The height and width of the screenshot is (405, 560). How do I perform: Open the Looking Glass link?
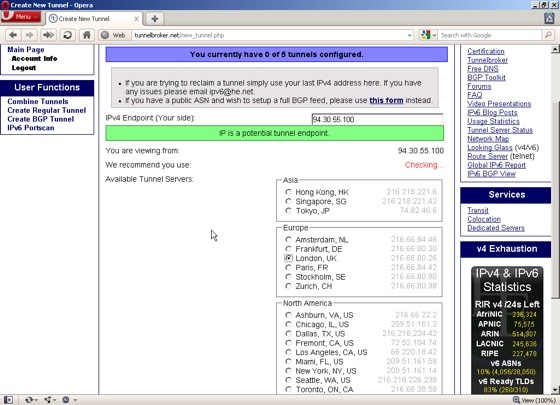(490, 148)
